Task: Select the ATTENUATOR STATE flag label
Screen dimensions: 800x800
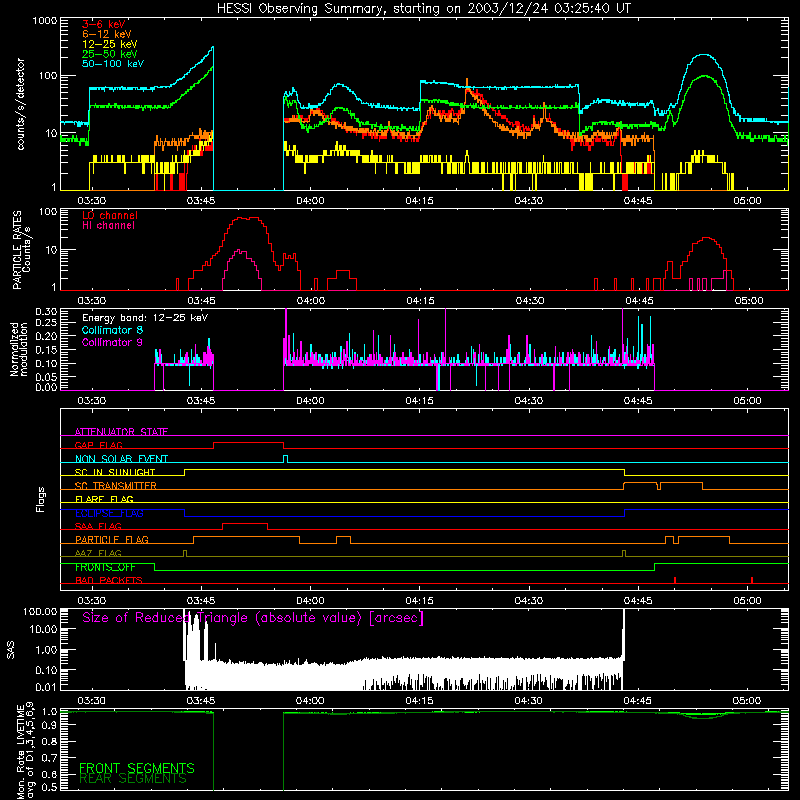Action: [x=121, y=432]
